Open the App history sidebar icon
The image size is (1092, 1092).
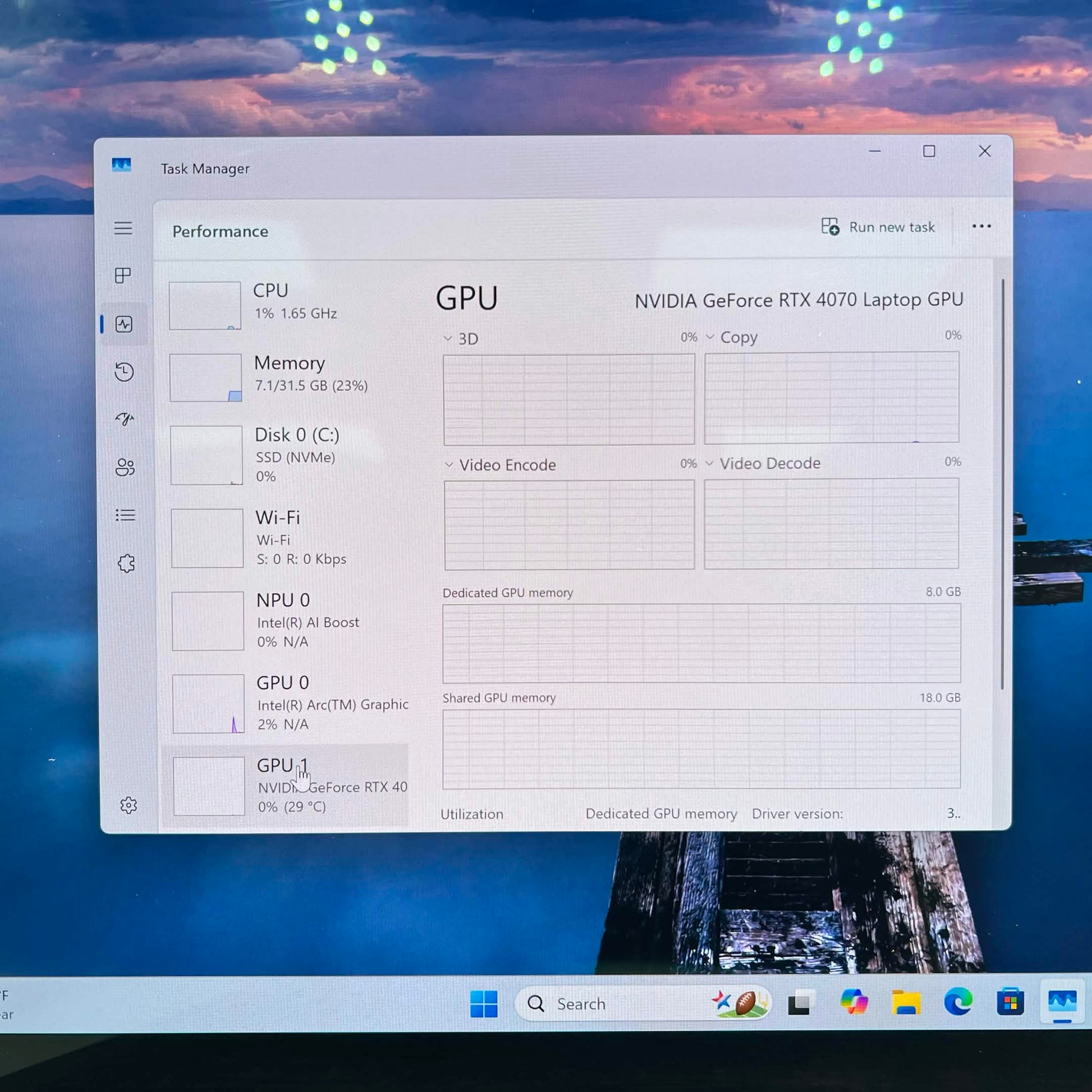125,371
